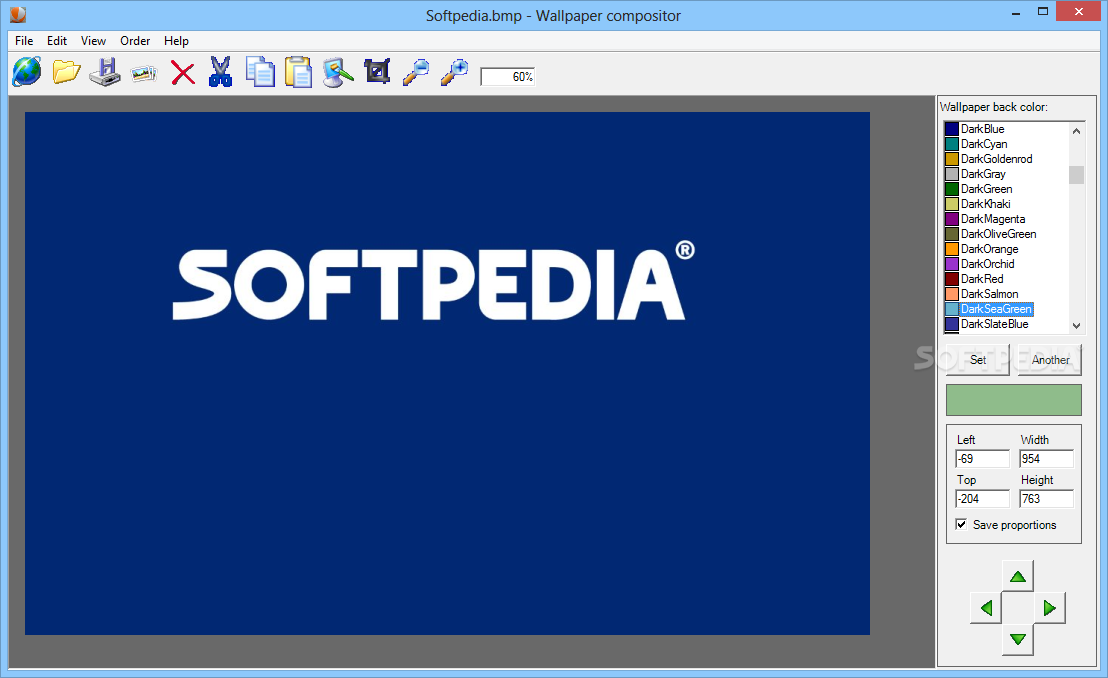Paste using the clipboard icon
The height and width of the screenshot is (678, 1108).
[x=298, y=72]
